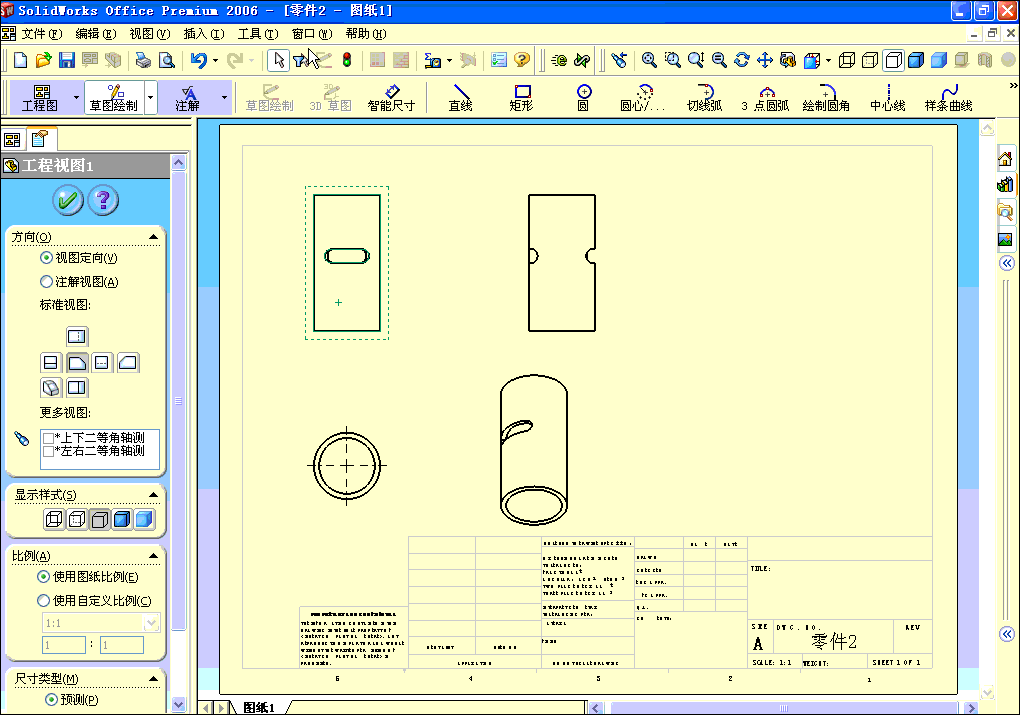
Task: Select Hidden Lines Removed in display style panel
Action: pos(100,519)
